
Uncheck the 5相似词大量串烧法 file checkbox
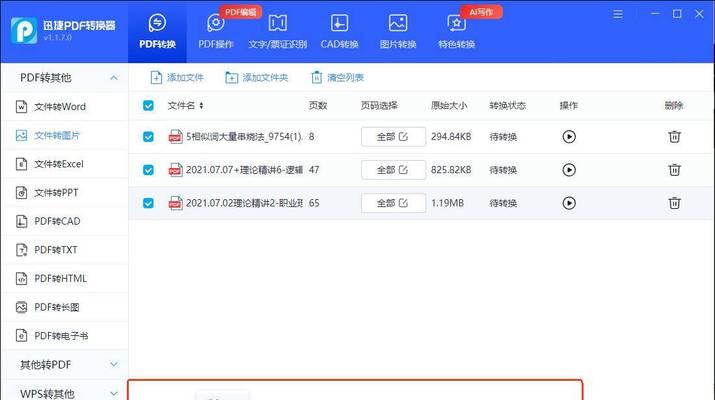point(148,137)
